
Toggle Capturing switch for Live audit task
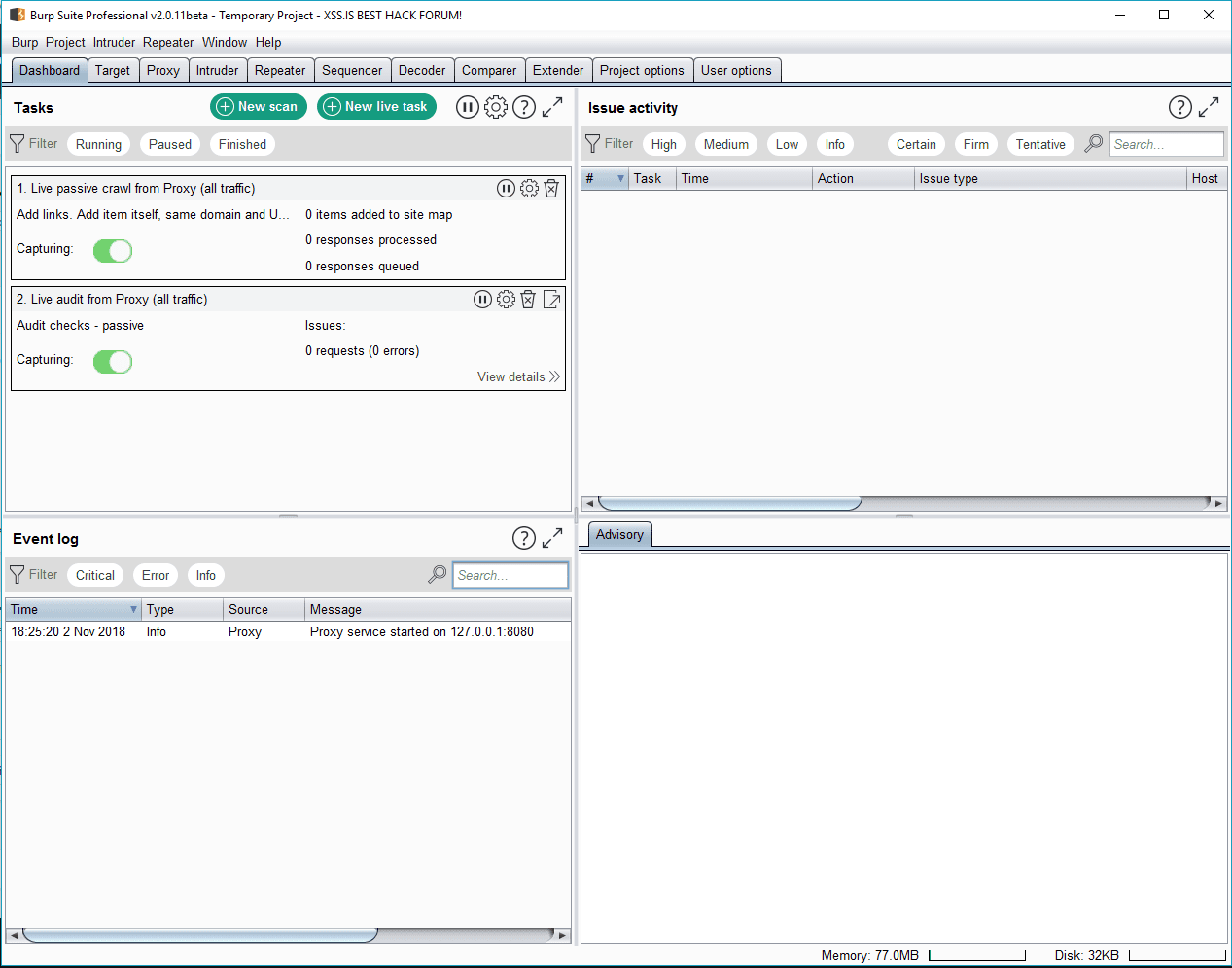point(113,362)
